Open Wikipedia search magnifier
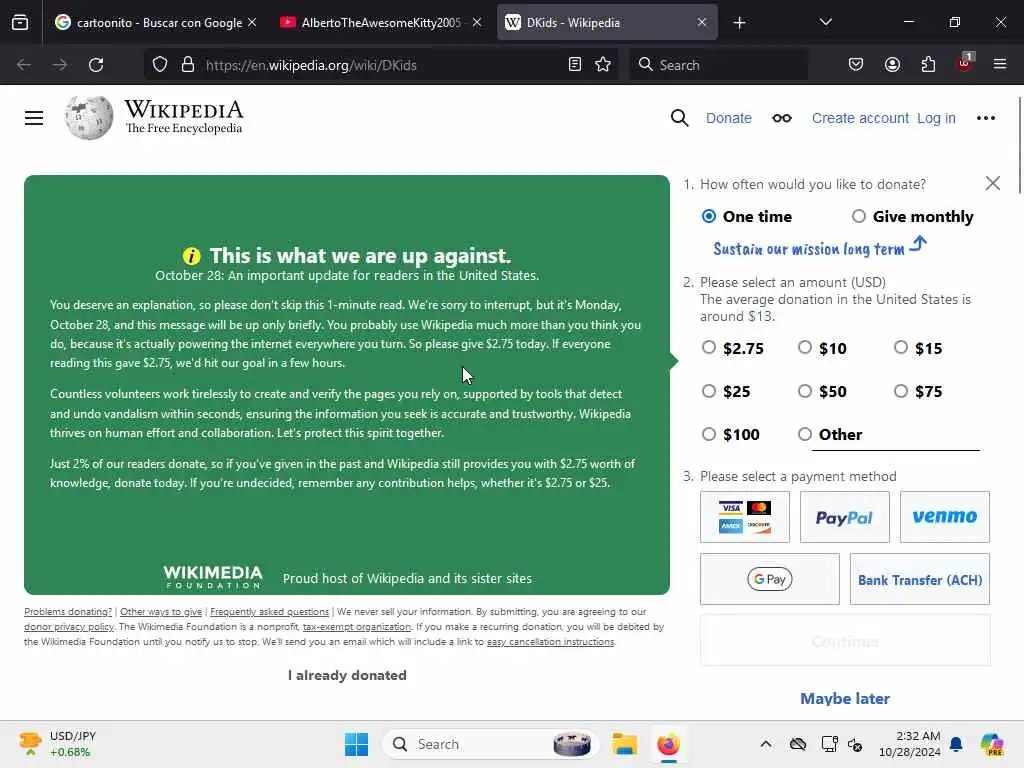Screen dimensions: 1024x768 tap(679, 118)
